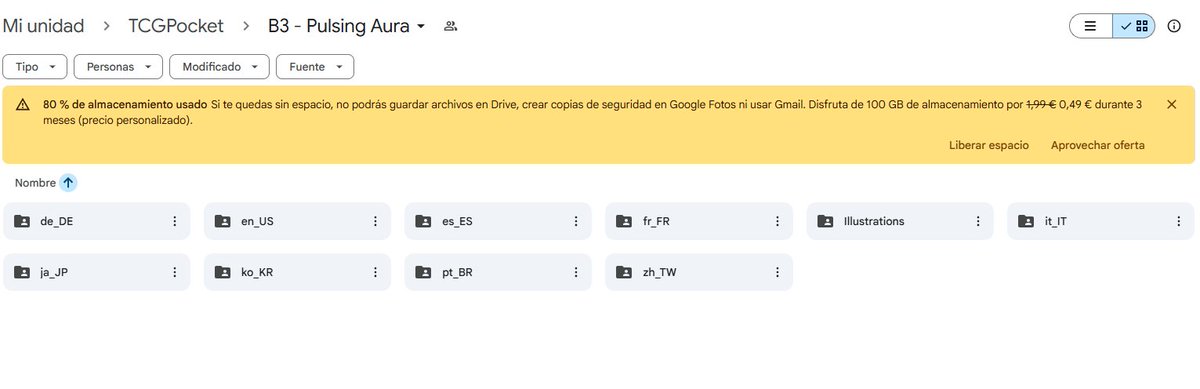This screenshot has width=1200, height=389.
Task: Open more actions for zh_TW folder
Action: (777, 272)
